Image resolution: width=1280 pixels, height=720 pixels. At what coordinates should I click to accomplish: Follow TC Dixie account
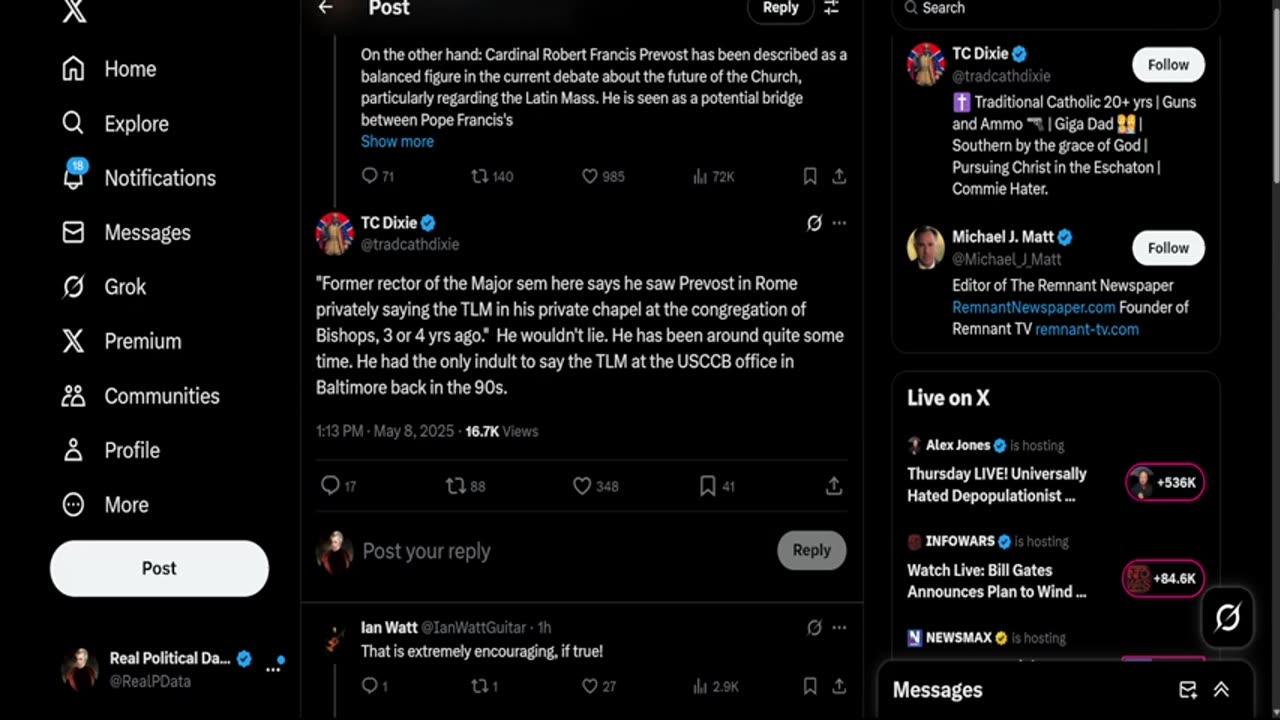pyautogui.click(x=1168, y=65)
